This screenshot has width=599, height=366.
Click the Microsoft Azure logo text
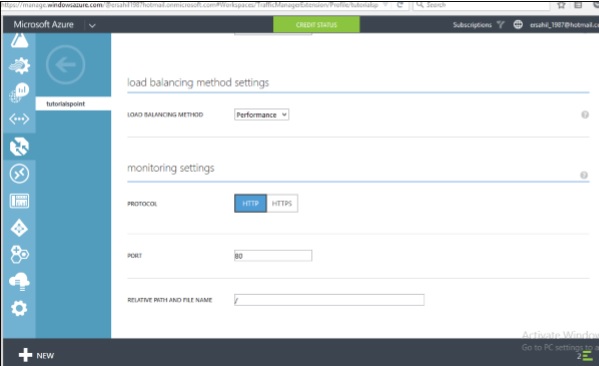43,24
